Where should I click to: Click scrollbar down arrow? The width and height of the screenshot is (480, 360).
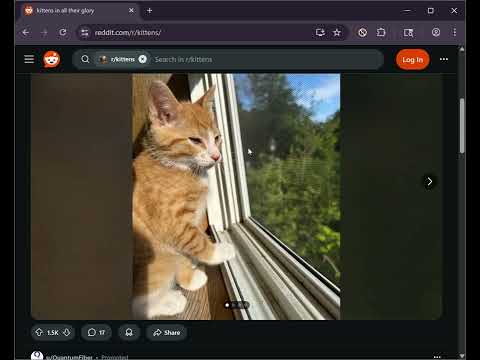[462, 356]
